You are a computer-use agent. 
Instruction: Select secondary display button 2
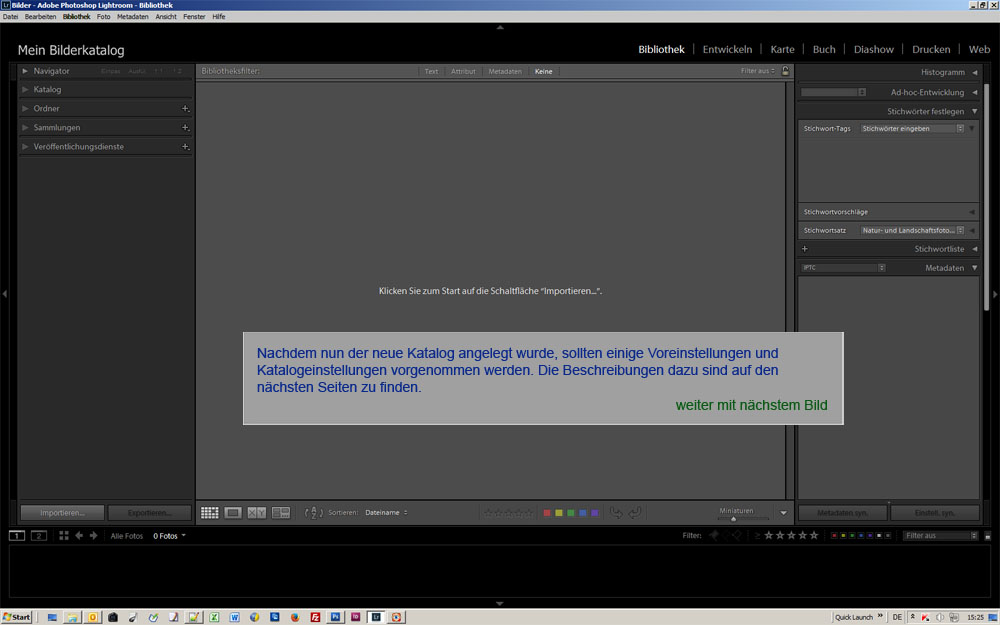tap(39, 536)
